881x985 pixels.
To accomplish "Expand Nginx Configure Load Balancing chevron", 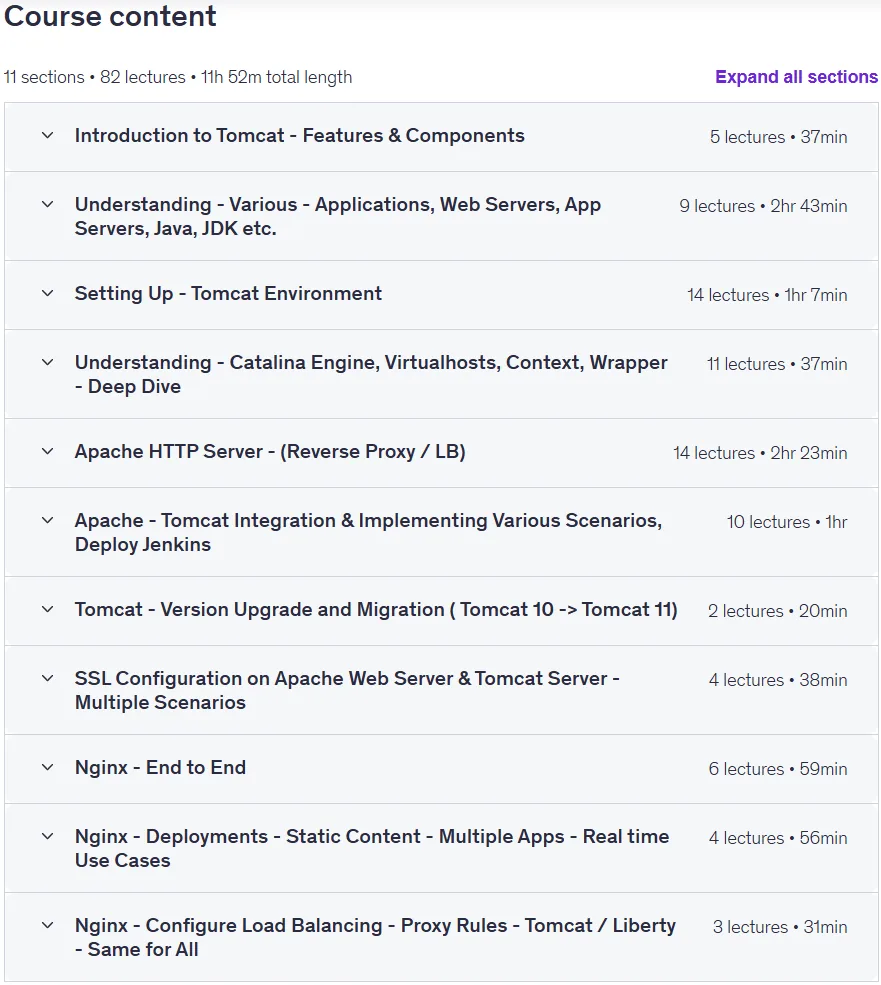I will coord(48,925).
